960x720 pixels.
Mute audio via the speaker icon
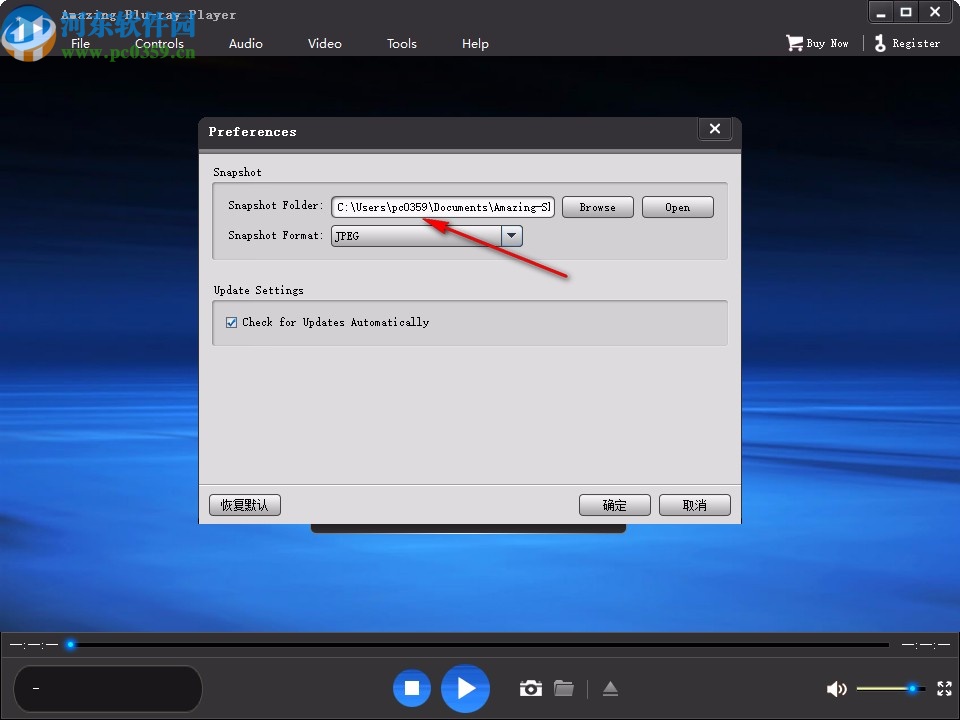point(836,689)
